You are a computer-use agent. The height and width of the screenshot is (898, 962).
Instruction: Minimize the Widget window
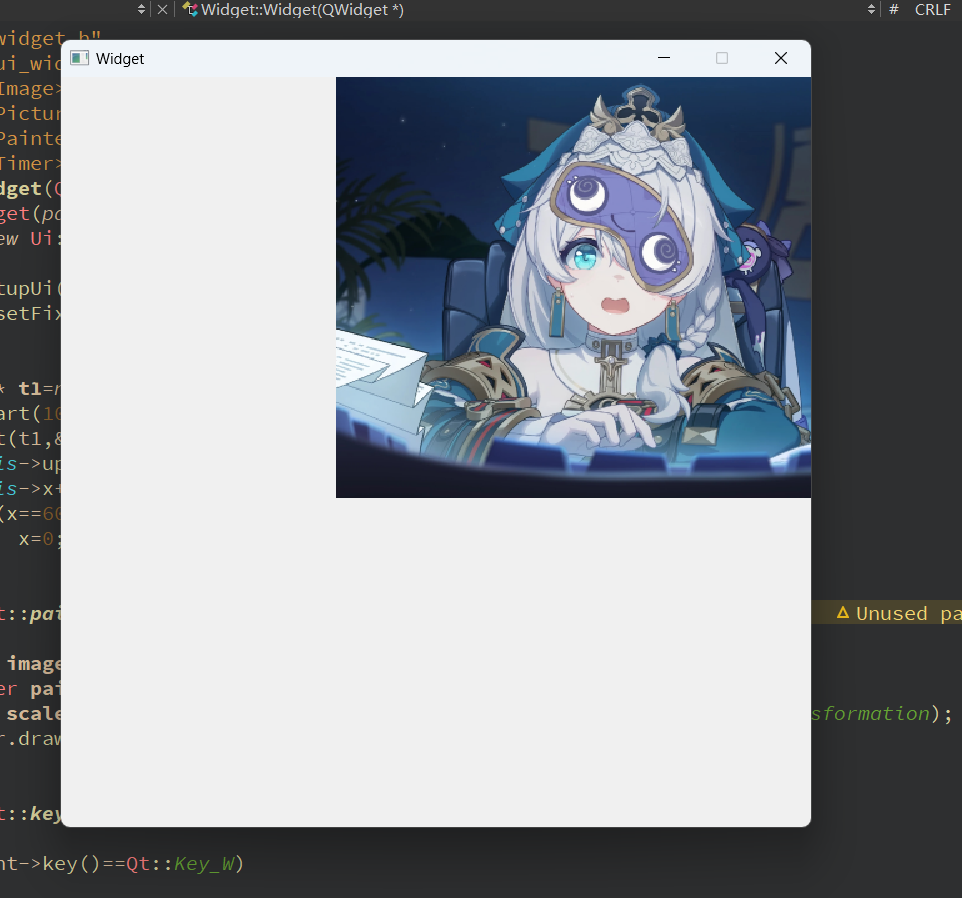(x=664, y=58)
